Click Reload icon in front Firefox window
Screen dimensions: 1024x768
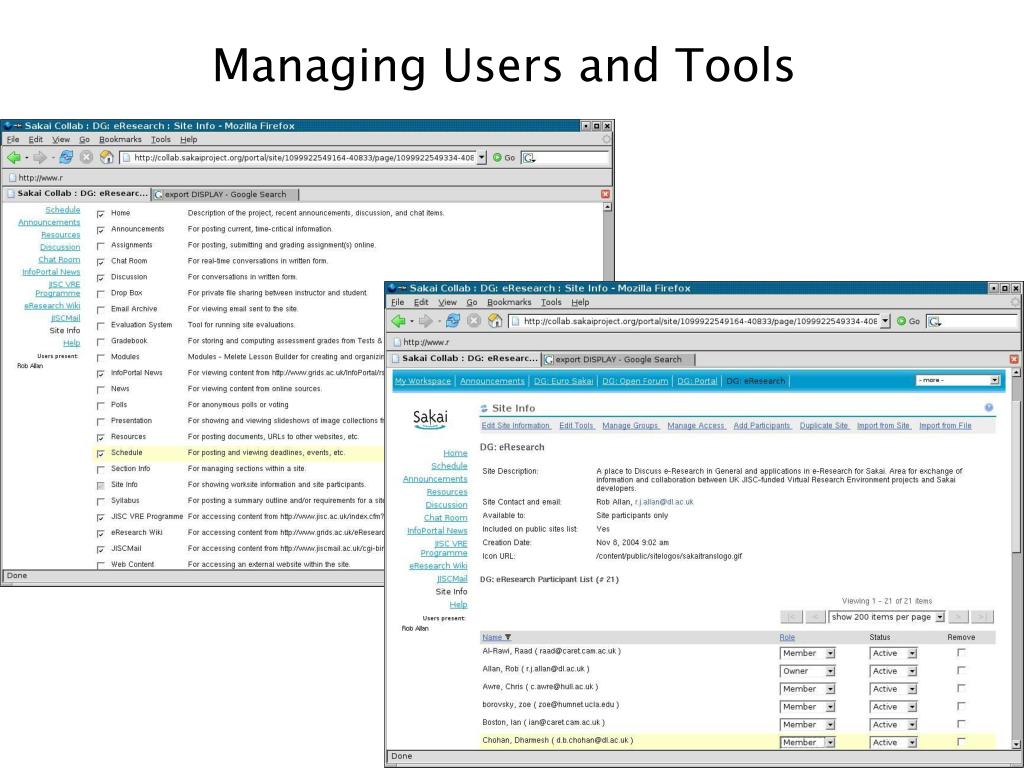pos(453,321)
